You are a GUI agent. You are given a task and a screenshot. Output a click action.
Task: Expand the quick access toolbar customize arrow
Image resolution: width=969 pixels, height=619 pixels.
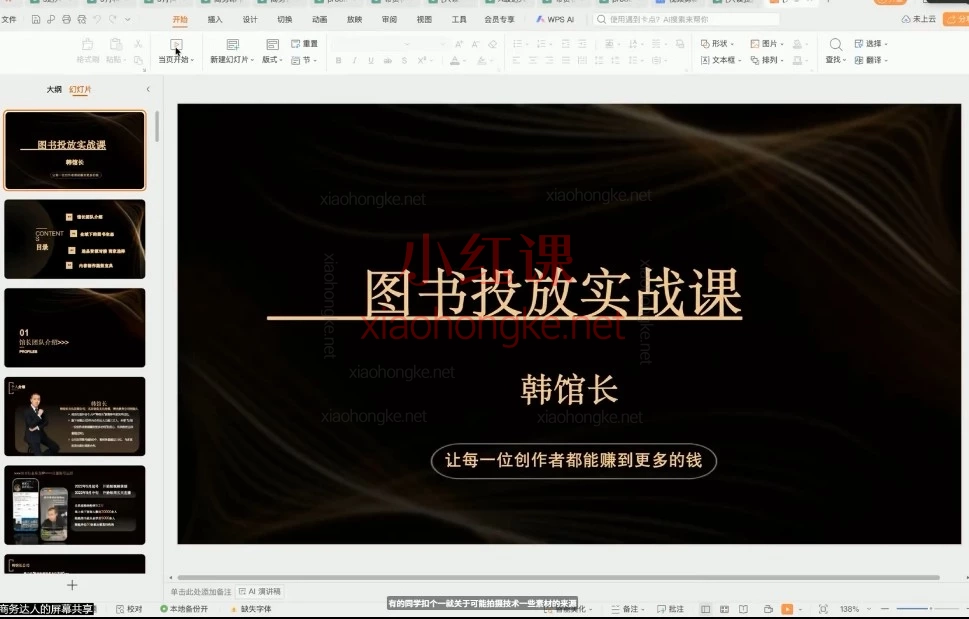127,20
